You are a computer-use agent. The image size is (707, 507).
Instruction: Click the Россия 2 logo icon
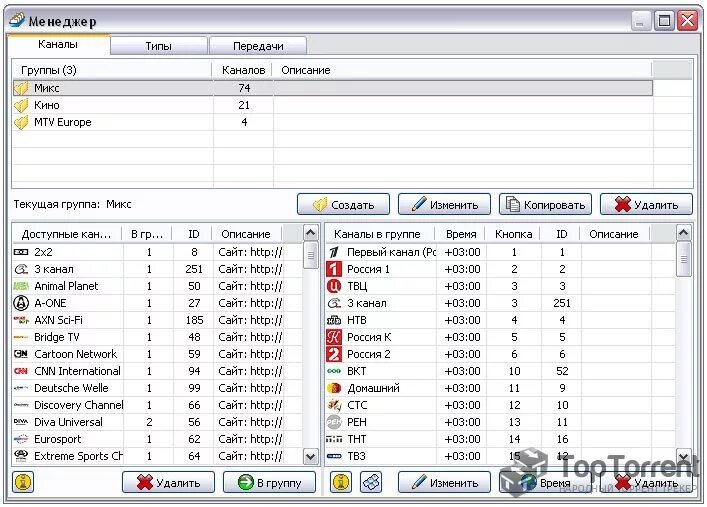click(334, 354)
